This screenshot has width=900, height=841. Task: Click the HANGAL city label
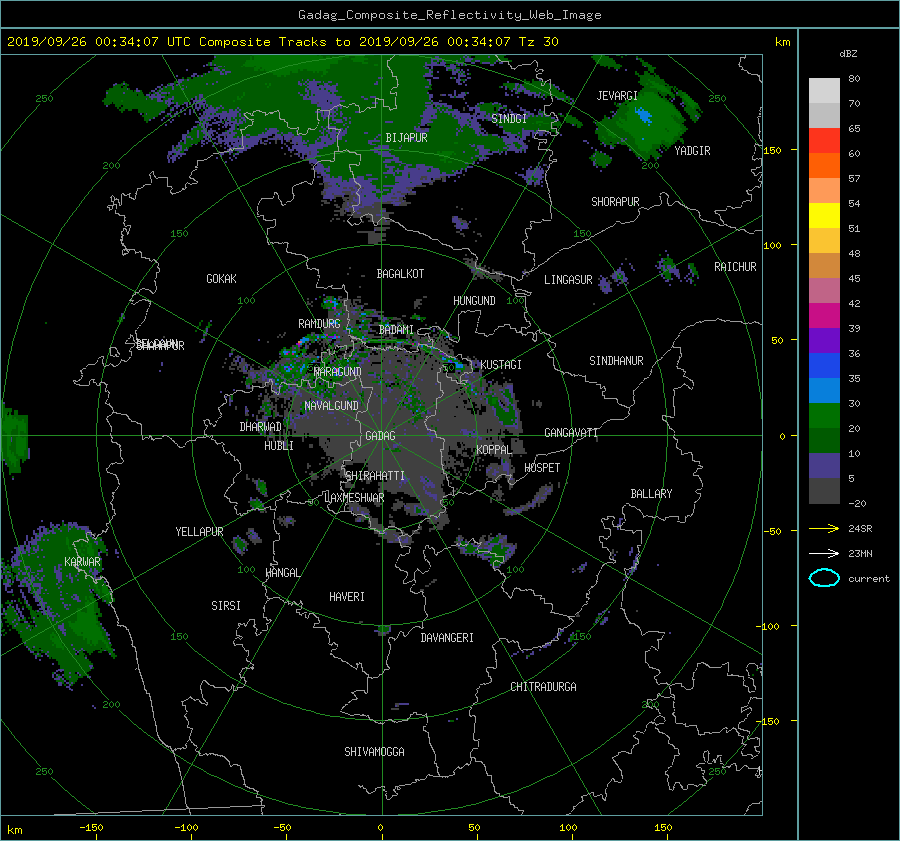point(282,573)
